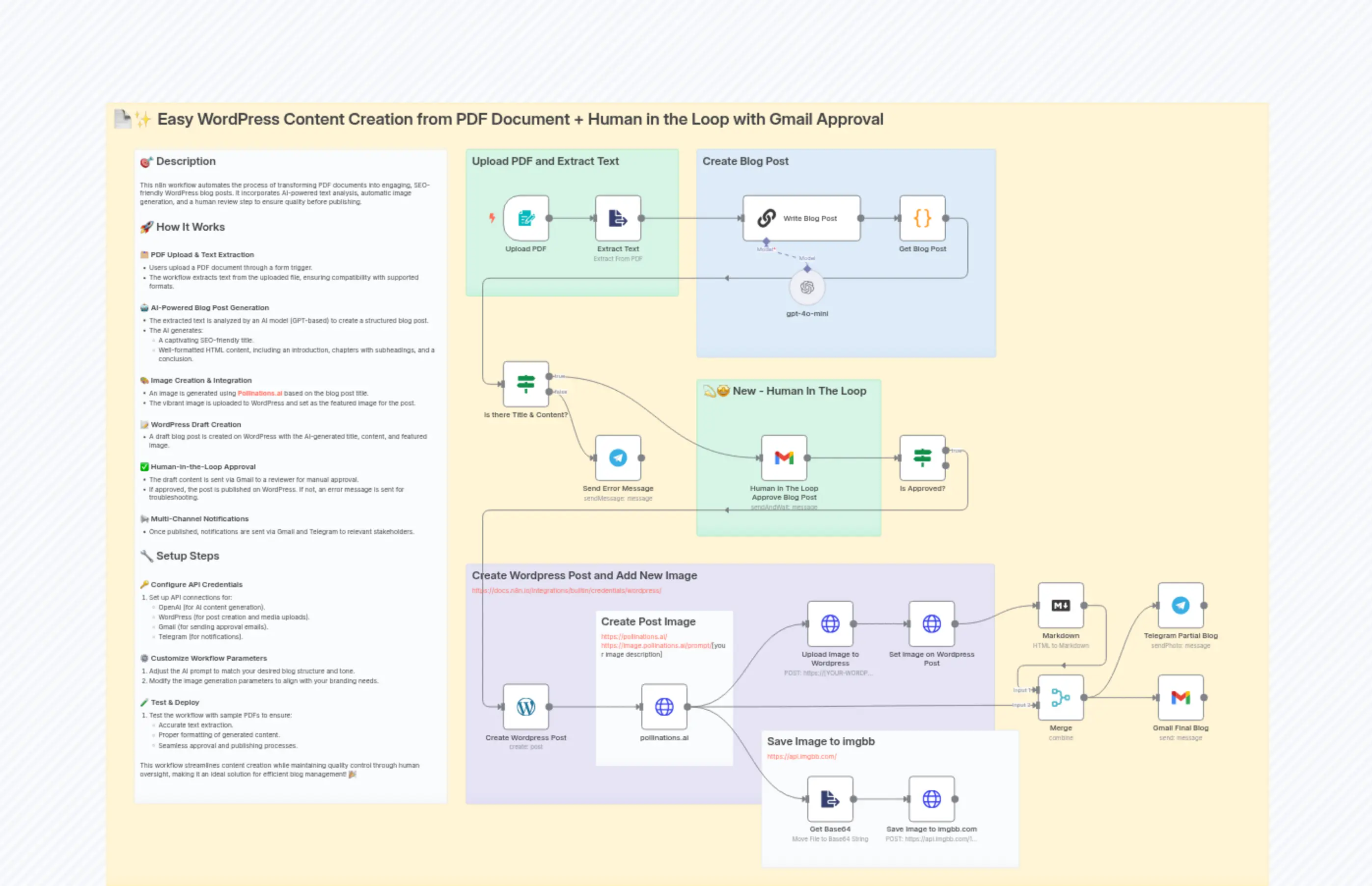The width and height of the screenshot is (1372, 886).
Task: Click the Is there Title & Content? switch node
Action: tap(526, 384)
